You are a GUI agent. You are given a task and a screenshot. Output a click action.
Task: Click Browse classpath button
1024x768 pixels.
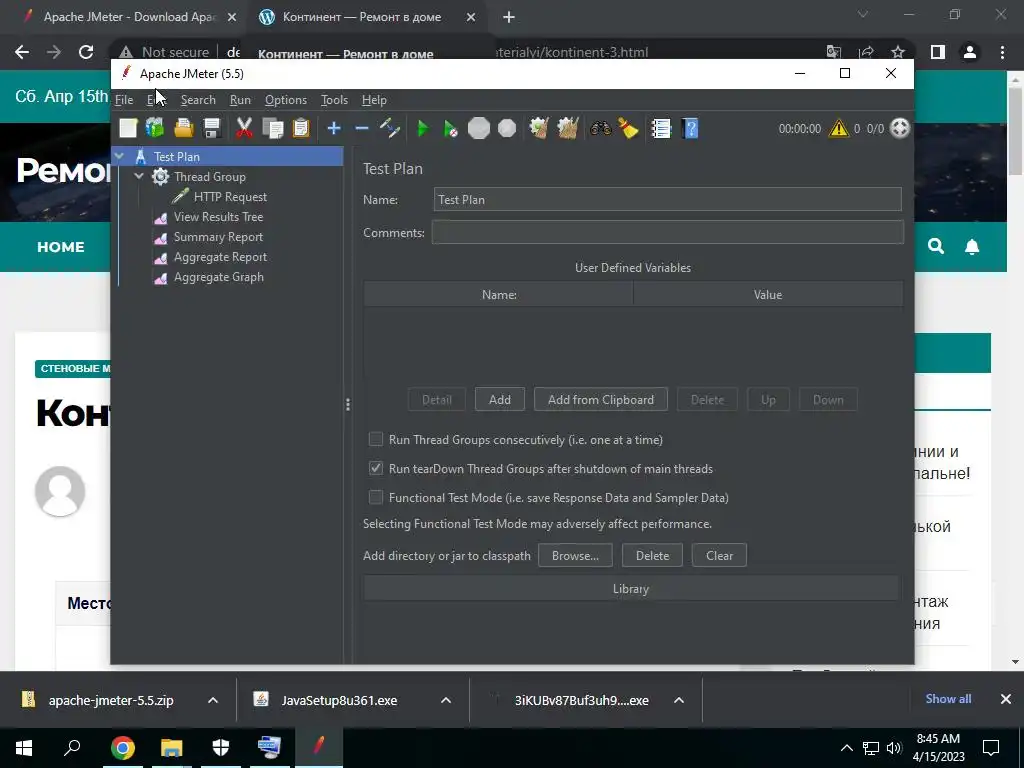575,556
